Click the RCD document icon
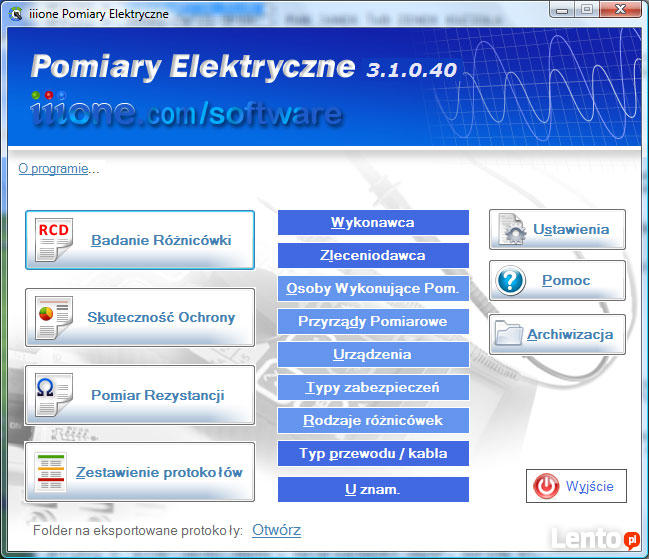This screenshot has width=649, height=559. click(53, 240)
